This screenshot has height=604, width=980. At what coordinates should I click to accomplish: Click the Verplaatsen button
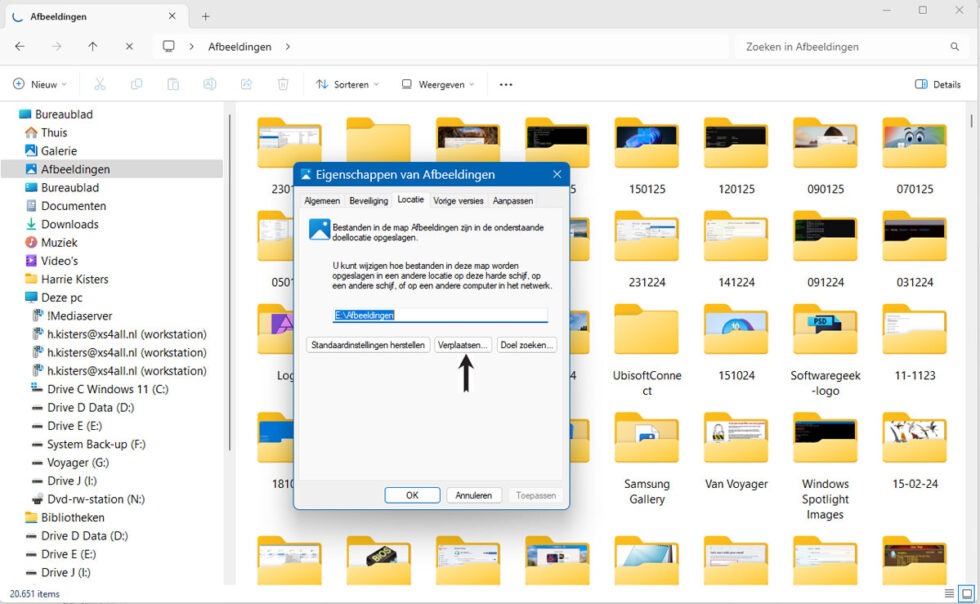462,344
